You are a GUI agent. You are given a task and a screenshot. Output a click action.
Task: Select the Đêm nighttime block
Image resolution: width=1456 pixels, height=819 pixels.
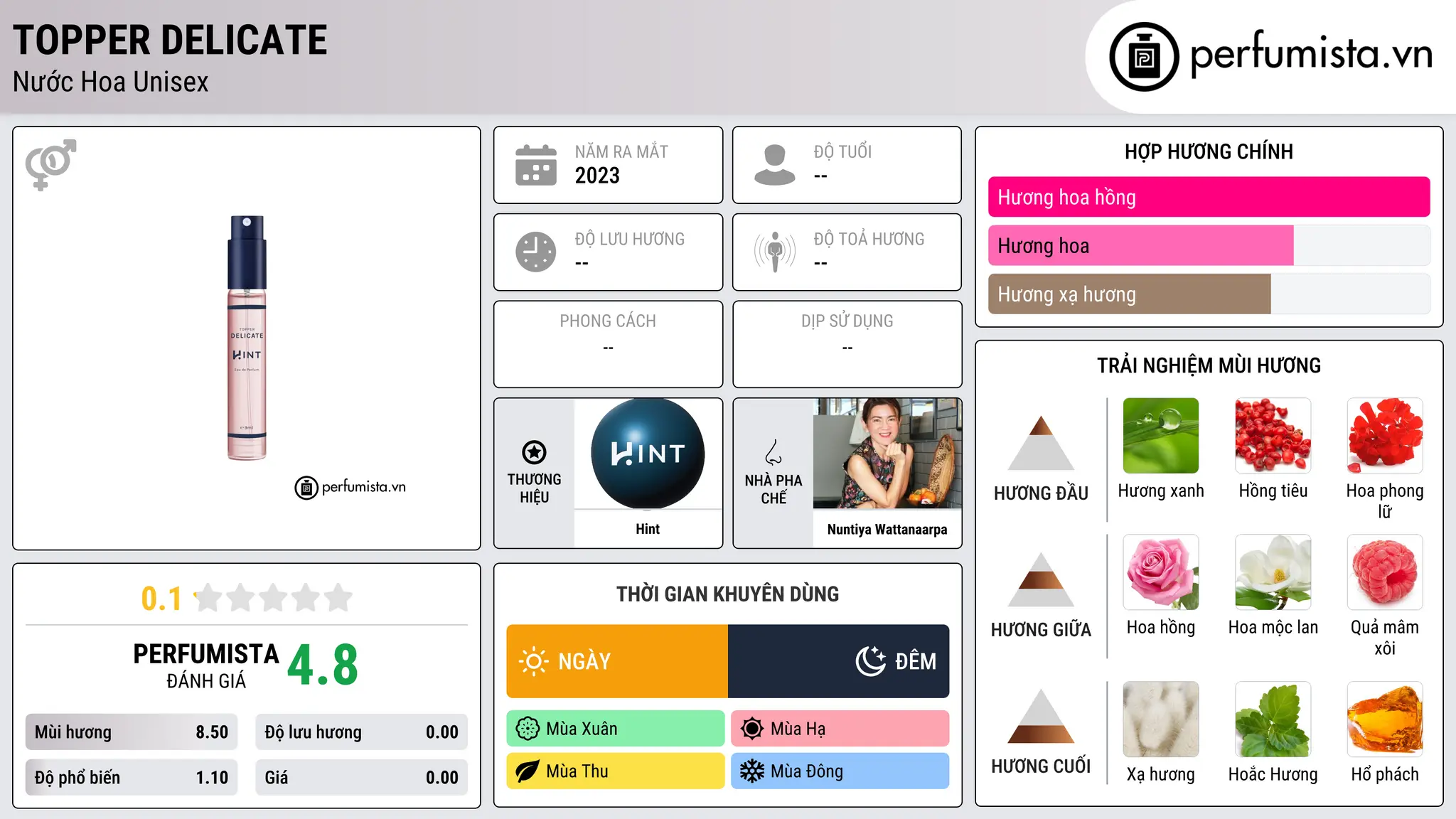(x=839, y=661)
